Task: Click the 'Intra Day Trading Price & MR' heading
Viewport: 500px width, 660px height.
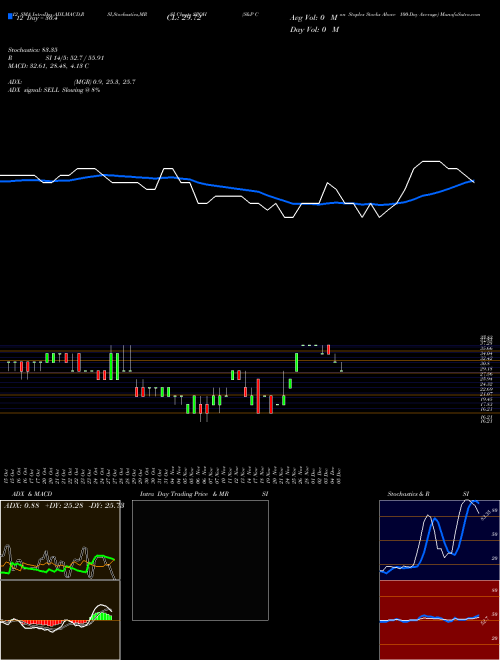Action: (184, 494)
